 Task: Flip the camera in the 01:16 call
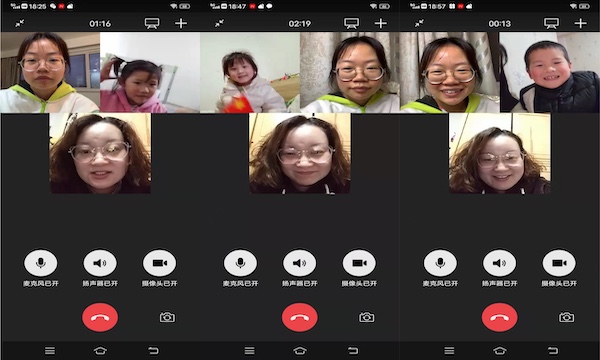click(167, 317)
